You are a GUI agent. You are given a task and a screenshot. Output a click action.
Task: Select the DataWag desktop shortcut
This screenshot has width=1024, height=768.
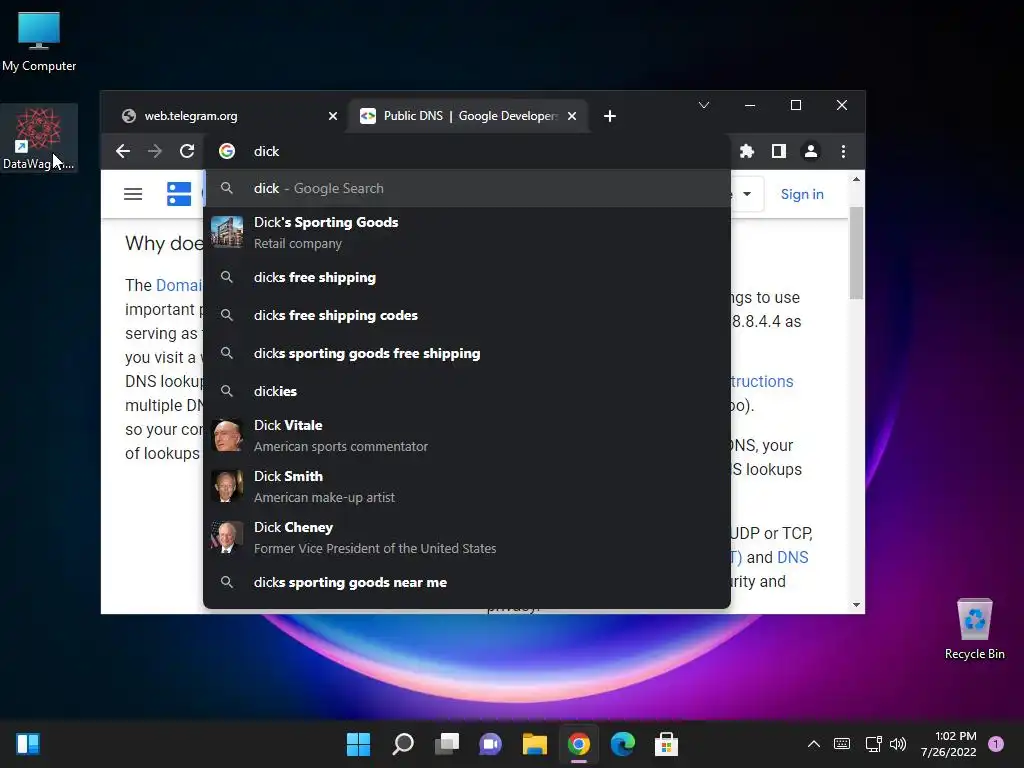coord(39,138)
